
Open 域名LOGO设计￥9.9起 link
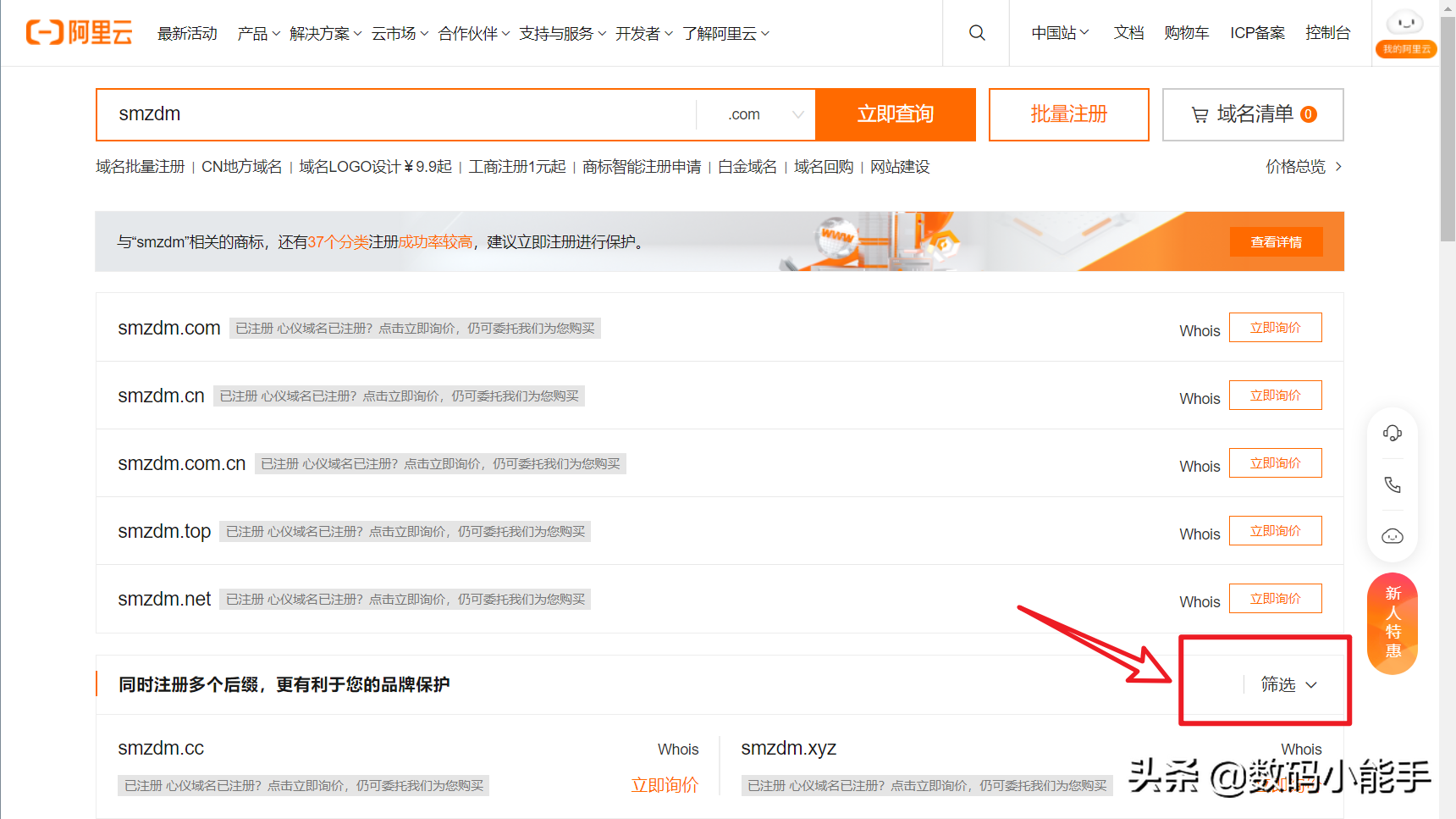click(375, 167)
